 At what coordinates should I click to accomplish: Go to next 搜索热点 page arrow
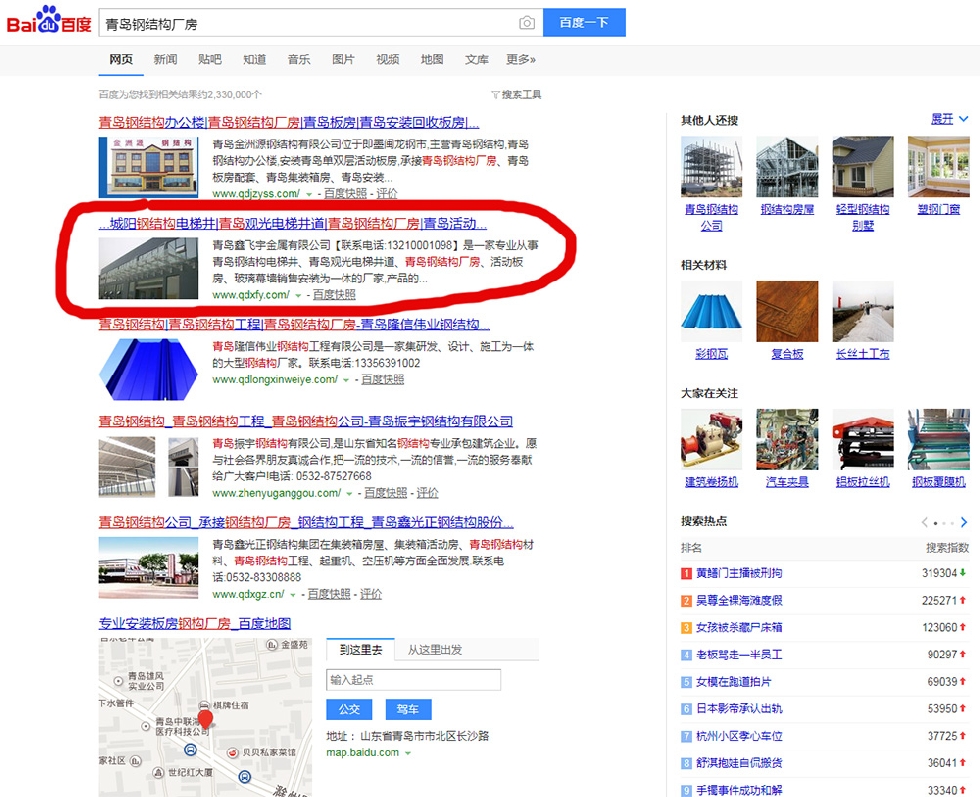click(x=964, y=522)
